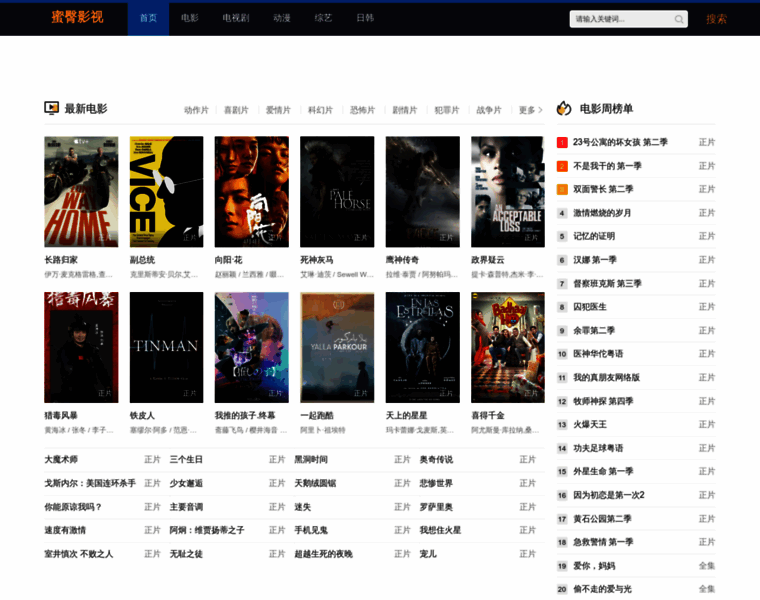Open the 喜得千金 movie poster
The height and width of the screenshot is (600, 760).
click(x=508, y=347)
